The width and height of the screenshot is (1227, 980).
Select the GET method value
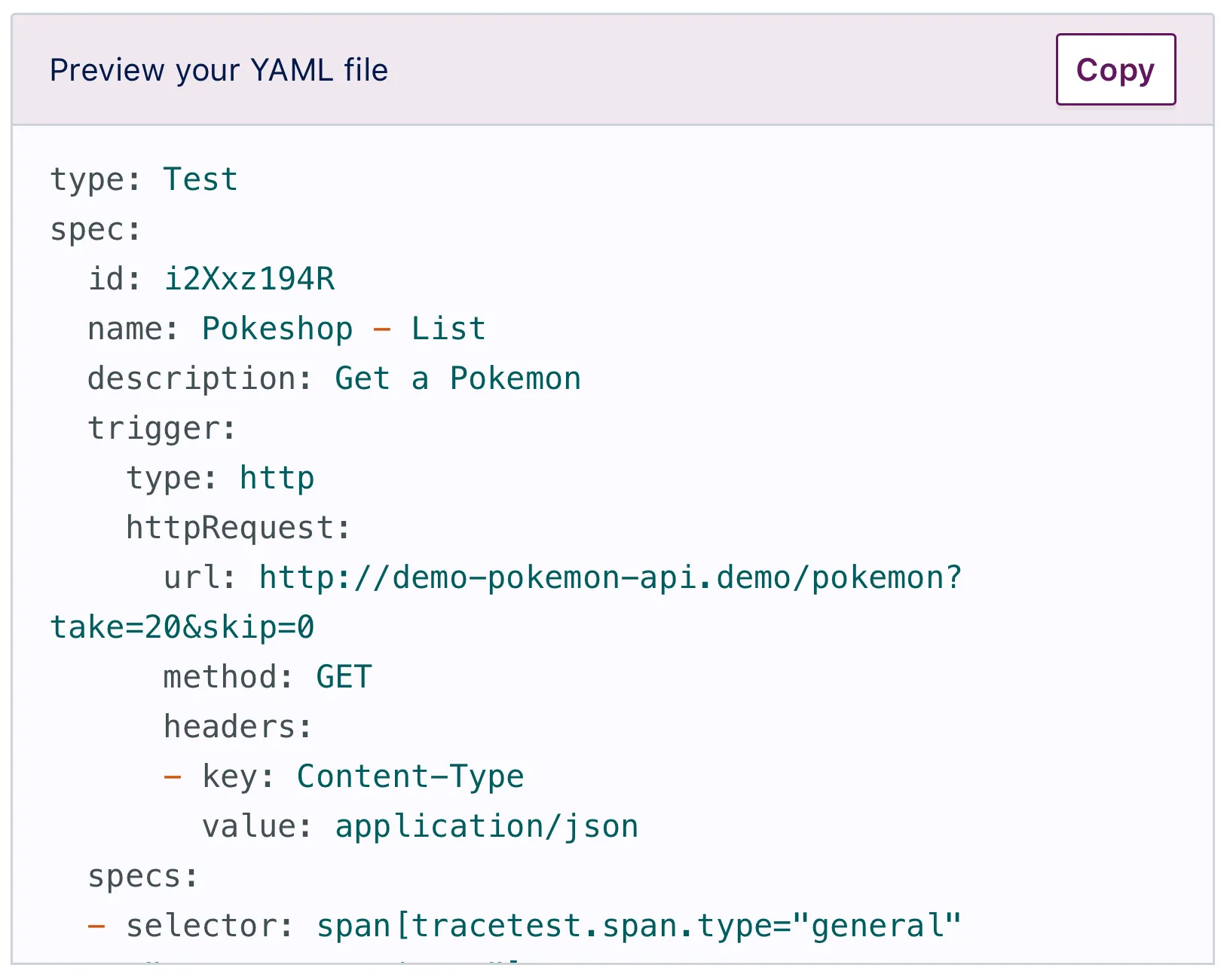coord(343,676)
